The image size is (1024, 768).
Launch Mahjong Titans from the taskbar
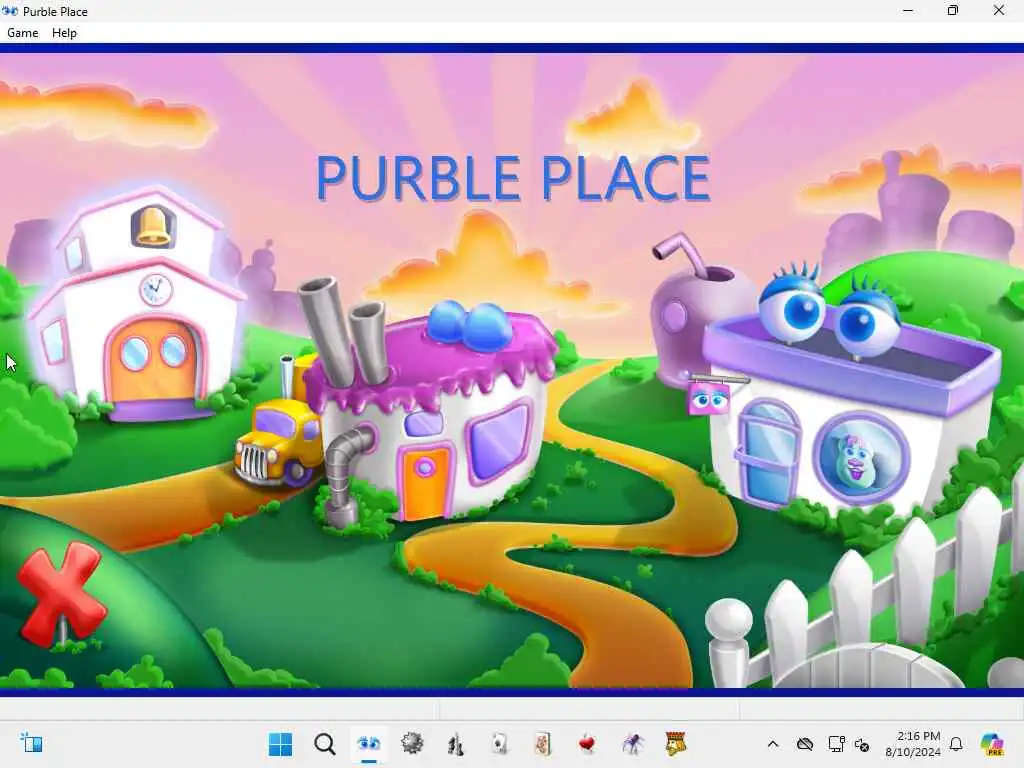click(x=543, y=744)
